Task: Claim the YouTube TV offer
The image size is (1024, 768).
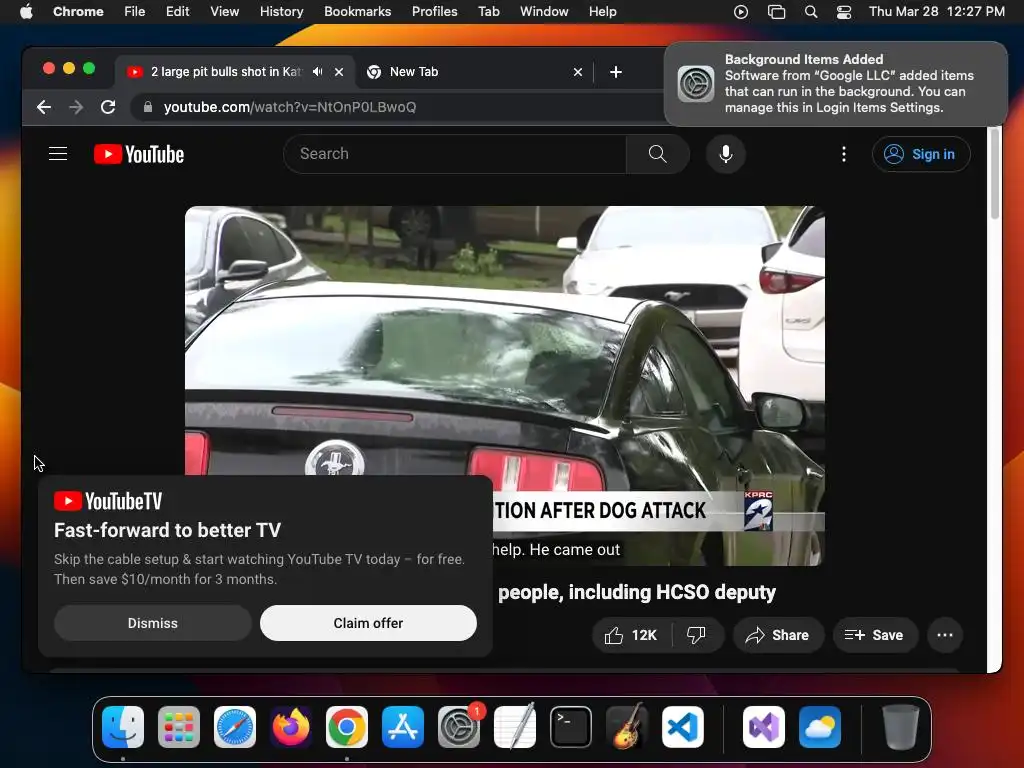Action: [368, 623]
